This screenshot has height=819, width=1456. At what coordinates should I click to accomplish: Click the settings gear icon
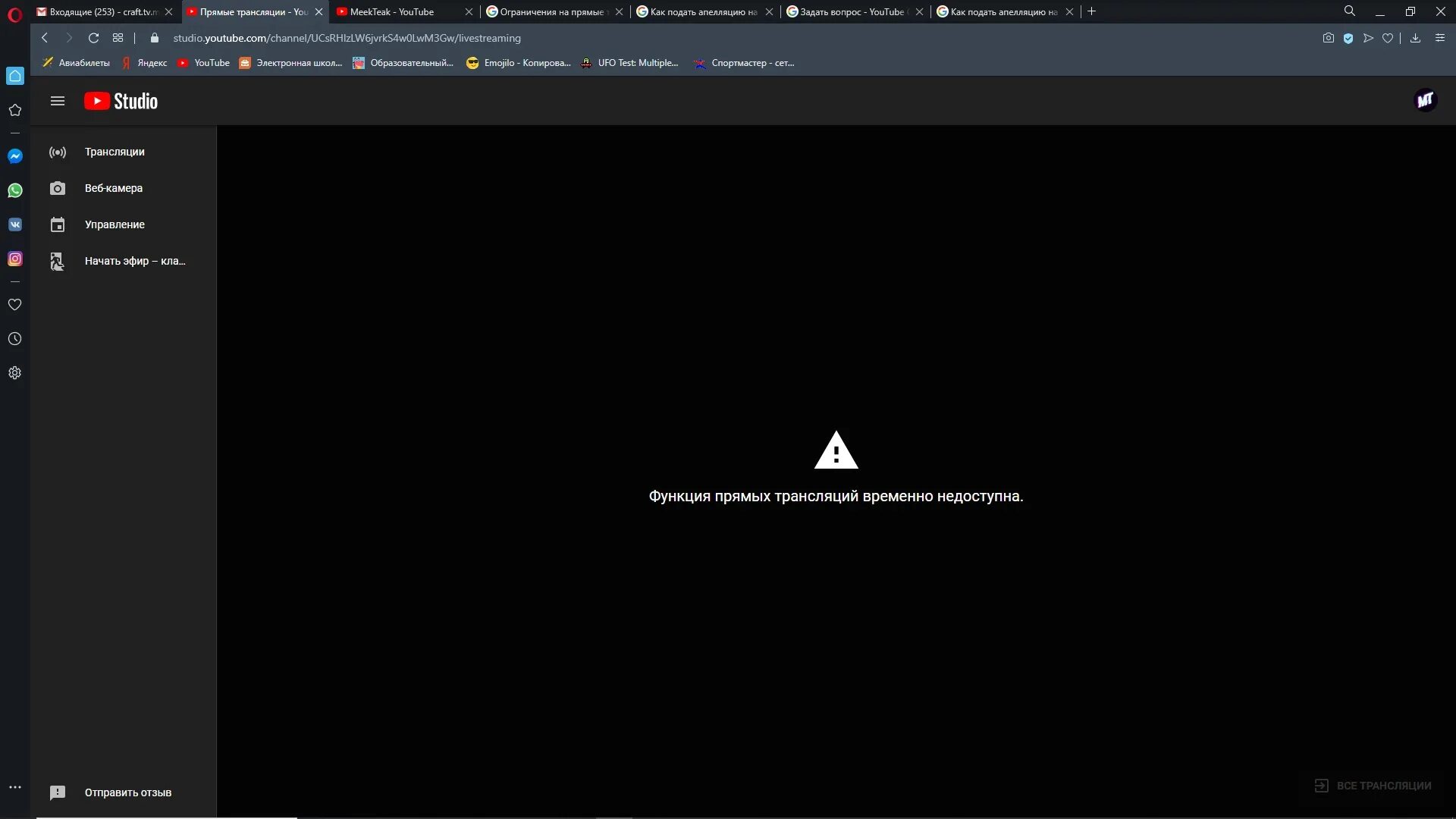(15, 373)
